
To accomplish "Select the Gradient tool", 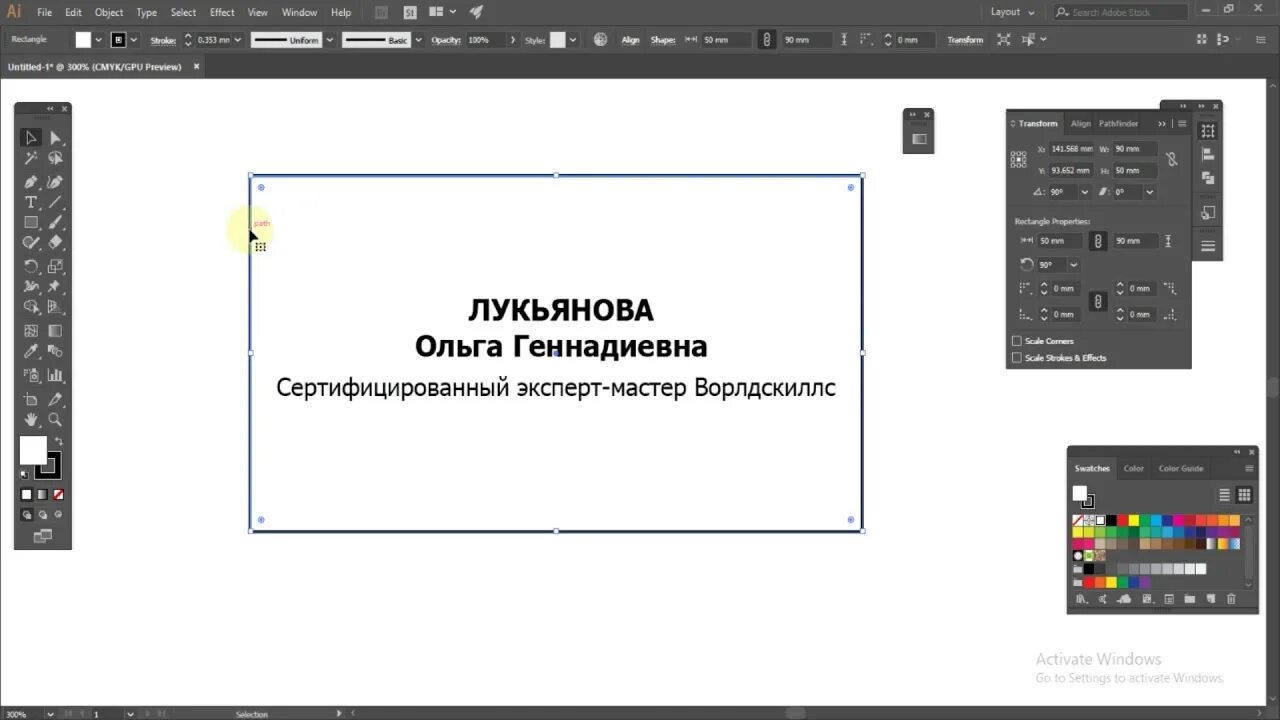I will click(x=55, y=331).
